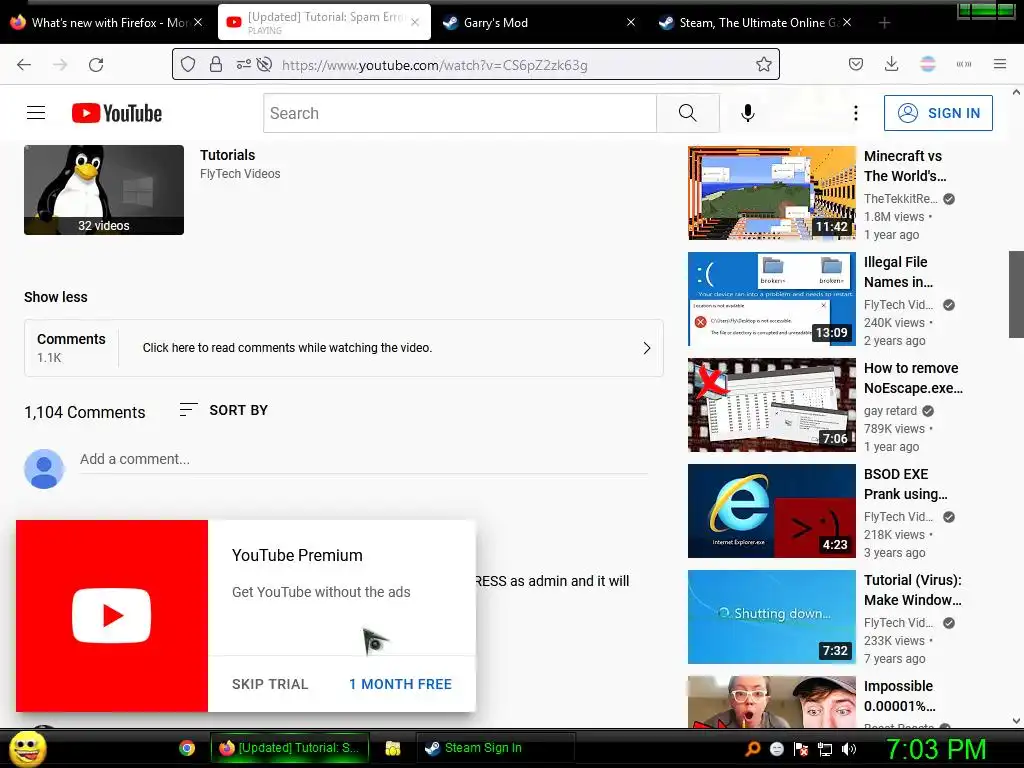Open the permissions icon in the address bar
Screen dimensions: 1024x768
click(x=243, y=65)
